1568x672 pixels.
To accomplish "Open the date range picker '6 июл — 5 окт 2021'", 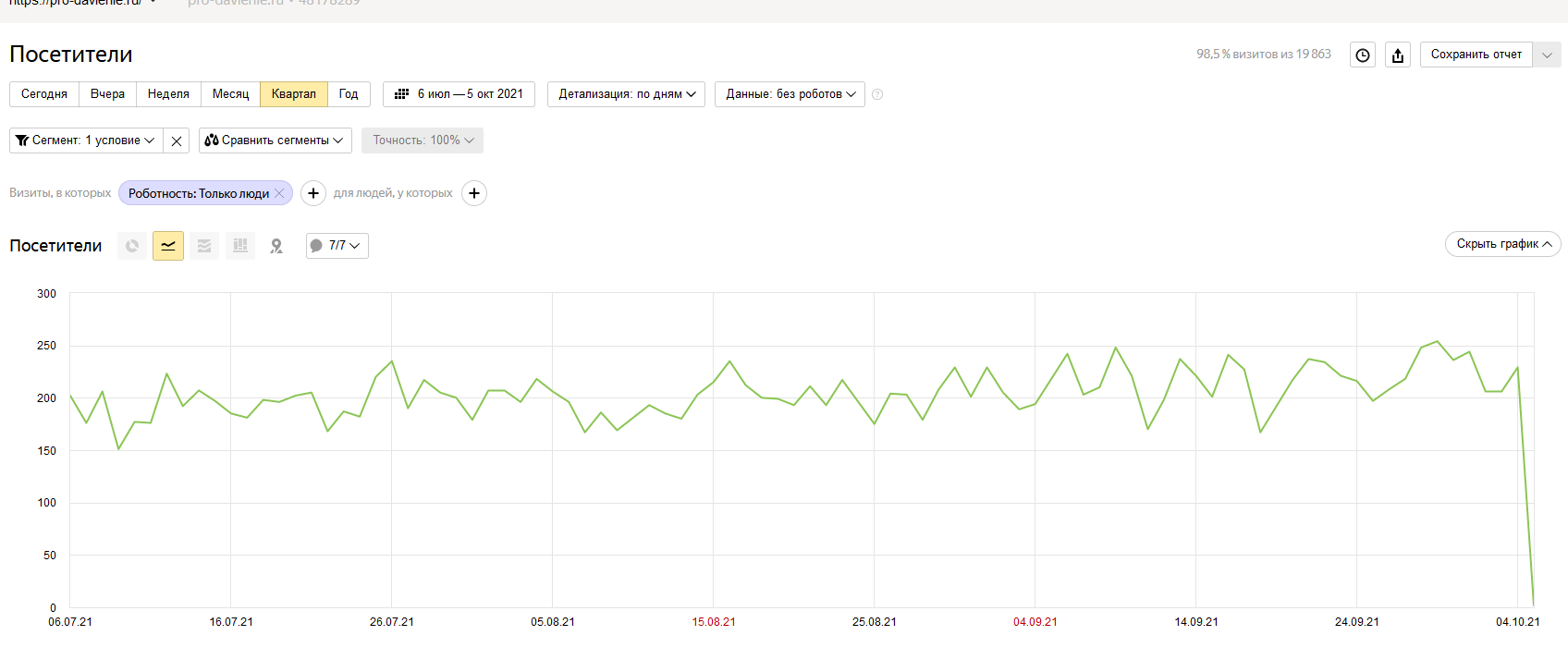I will pos(459,94).
